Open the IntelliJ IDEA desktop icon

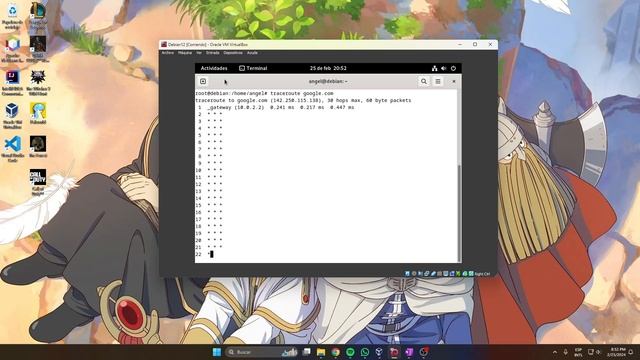pyautogui.click(x=13, y=83)
